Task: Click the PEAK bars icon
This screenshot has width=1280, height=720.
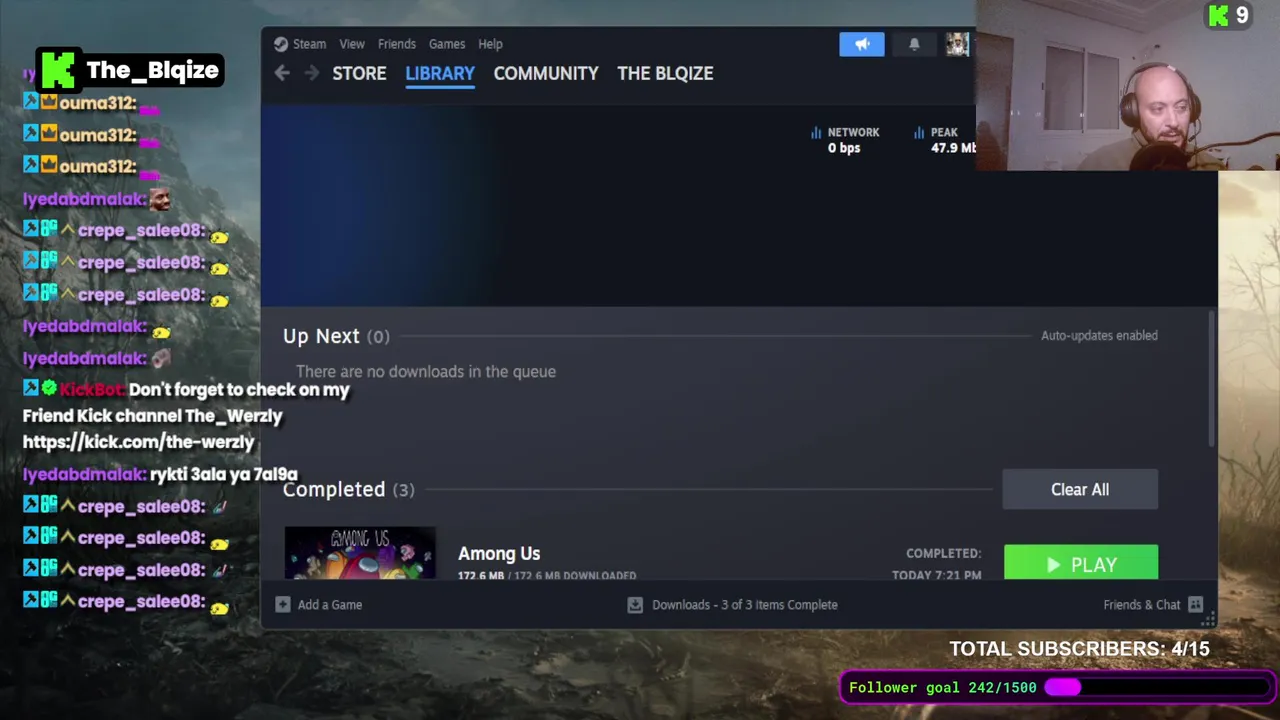Action: (919, 132)
